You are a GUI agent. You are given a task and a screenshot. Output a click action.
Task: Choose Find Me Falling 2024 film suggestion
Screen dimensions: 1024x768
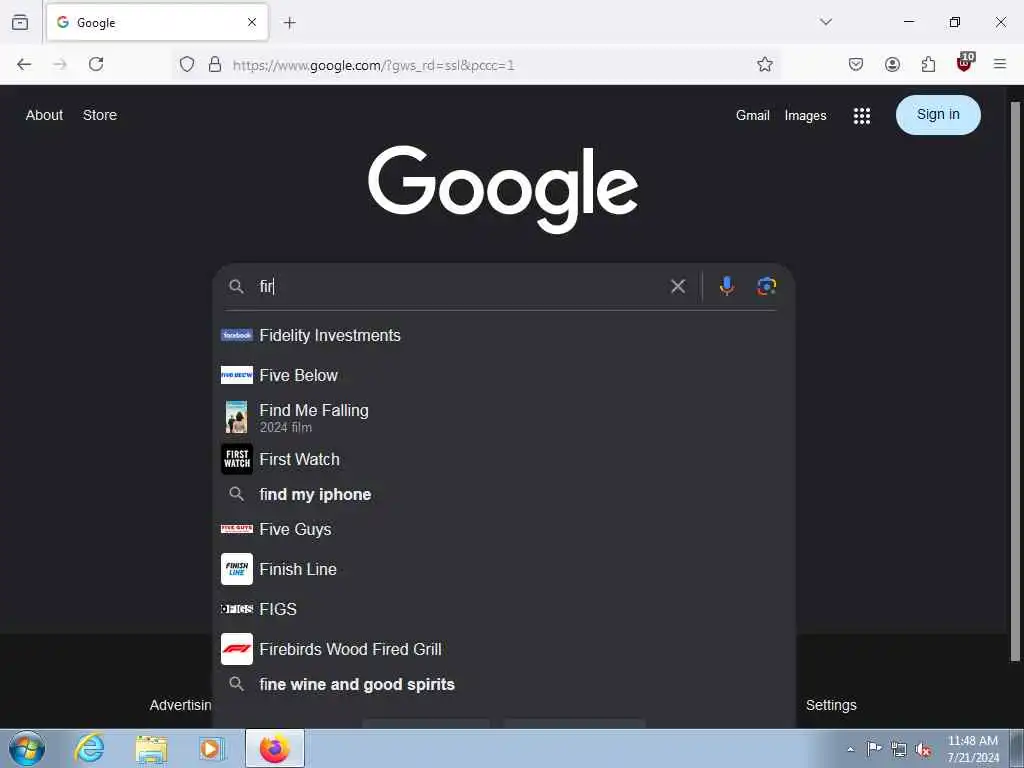click(x=503, y=417)
